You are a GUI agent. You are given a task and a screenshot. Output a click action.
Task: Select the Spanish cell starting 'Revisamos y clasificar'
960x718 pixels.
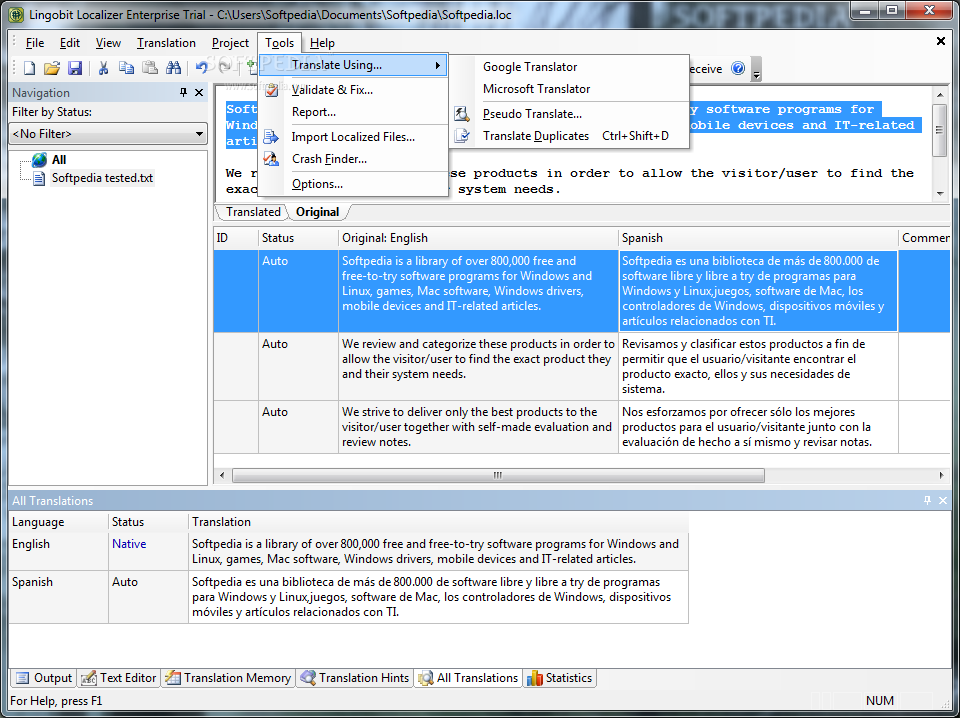click(758, 366)
